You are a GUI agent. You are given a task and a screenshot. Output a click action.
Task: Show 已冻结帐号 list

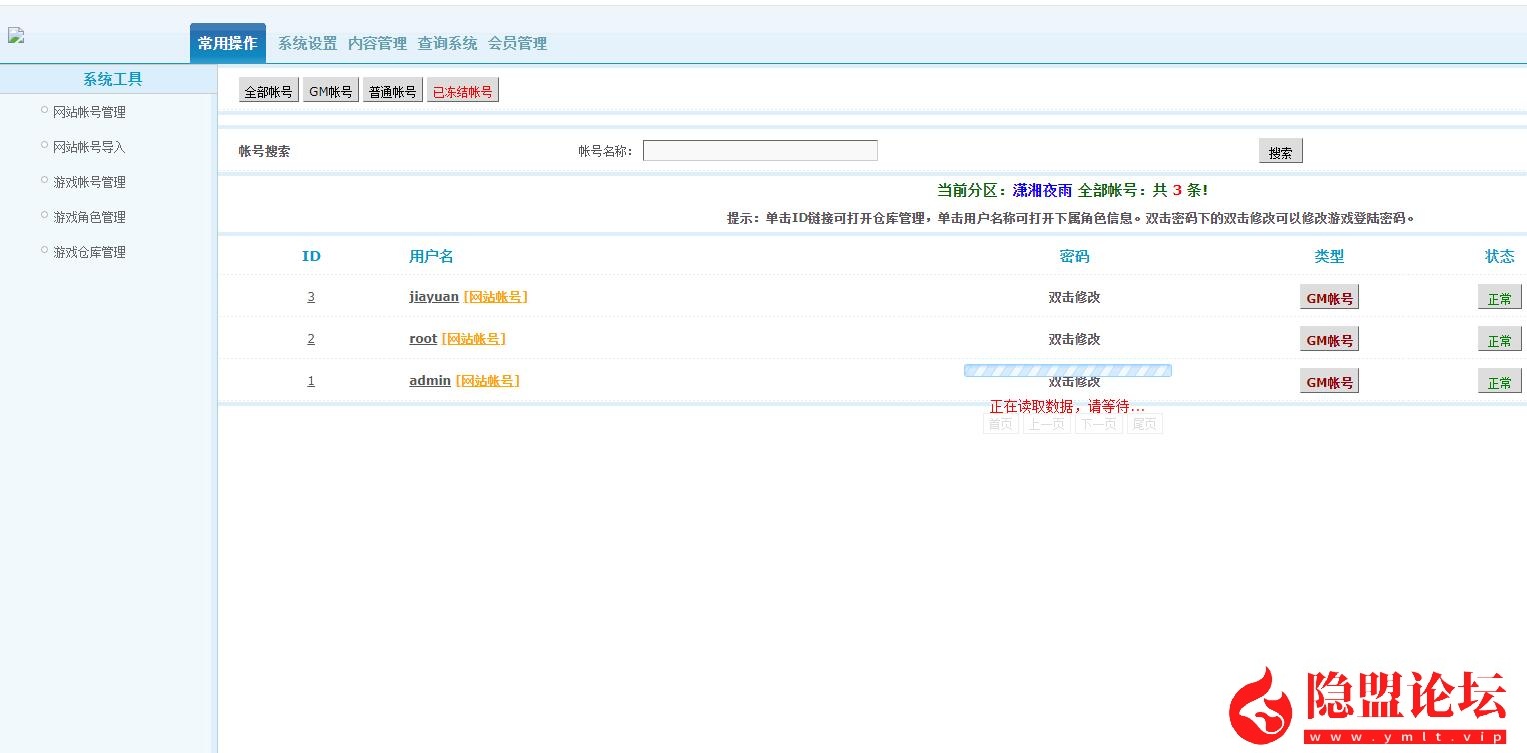[x=463, y=91]
